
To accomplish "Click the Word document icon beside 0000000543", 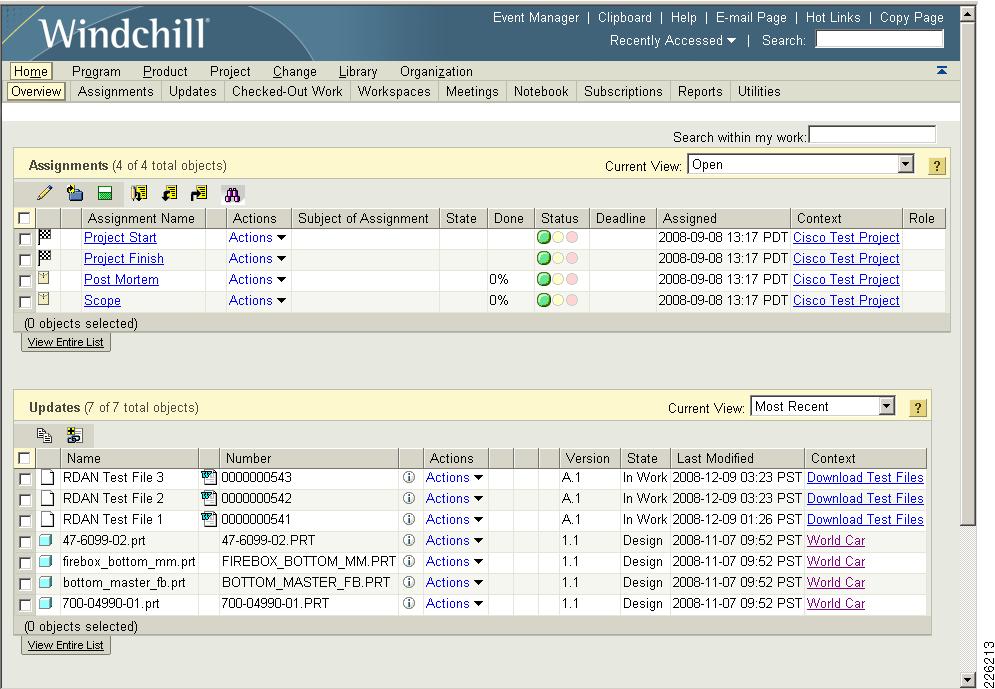I will pos(209,477).
